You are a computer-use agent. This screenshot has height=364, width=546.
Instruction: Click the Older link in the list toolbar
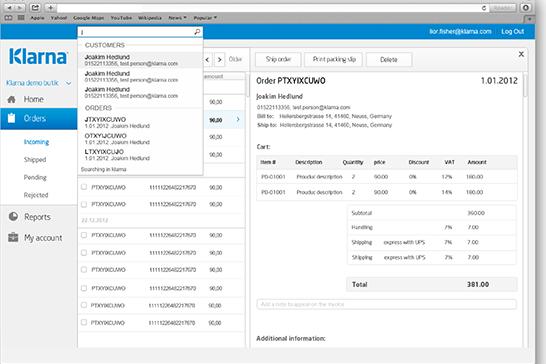coord(235,60)
